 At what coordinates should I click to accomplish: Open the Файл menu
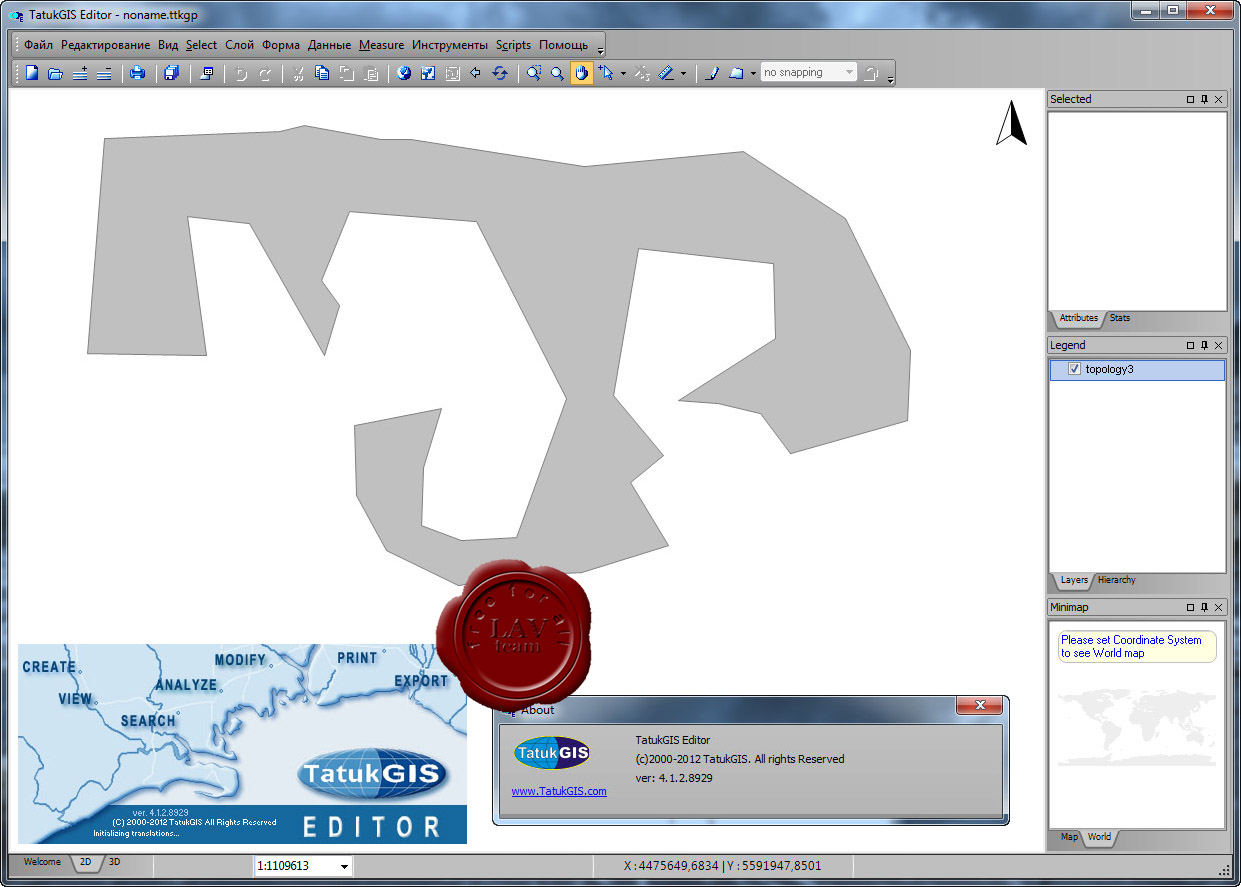[39, 45]
